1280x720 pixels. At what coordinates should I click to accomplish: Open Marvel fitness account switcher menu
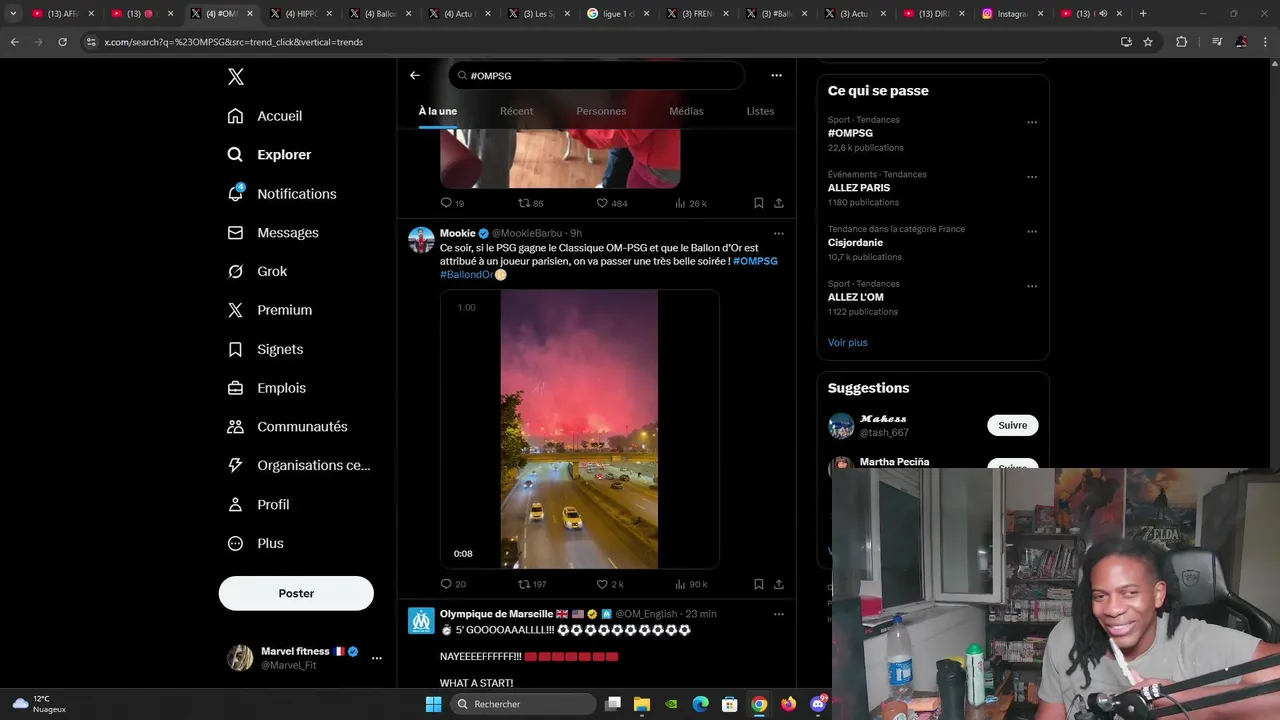click(x=376, y=658)
